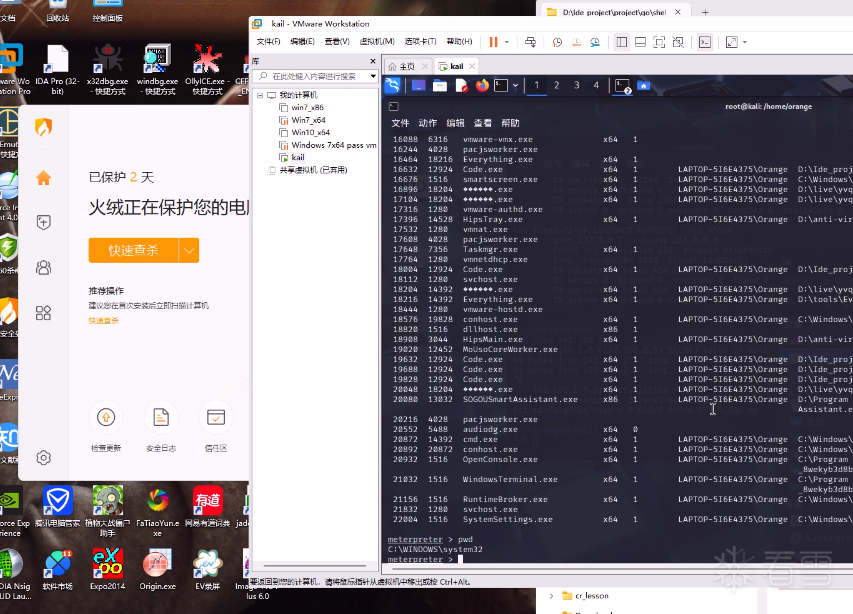The width and height of the screenshot is (853, 614).
Task: Open Huorong security tools grid icon
Action: (x=44, y=313)
